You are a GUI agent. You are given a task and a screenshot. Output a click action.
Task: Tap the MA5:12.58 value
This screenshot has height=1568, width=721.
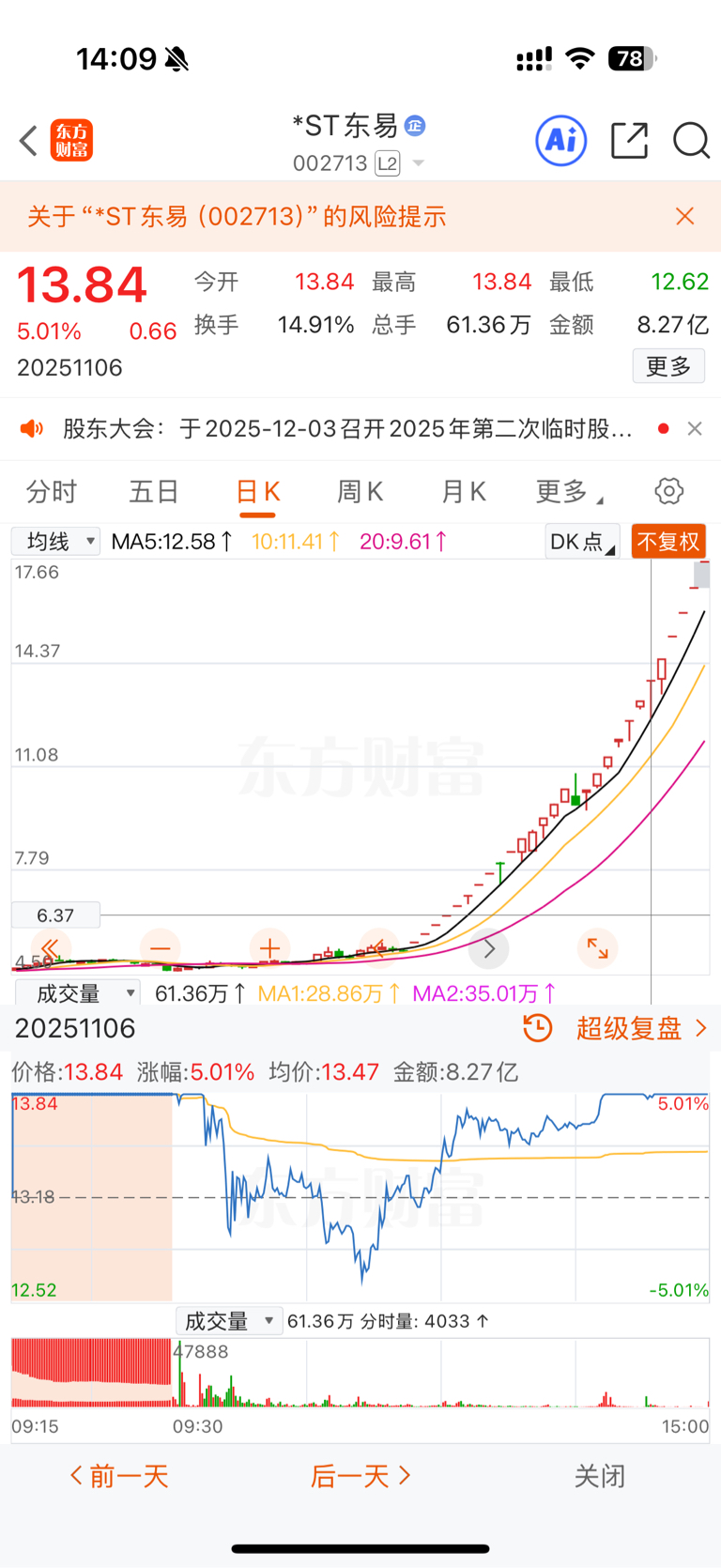(172, 542)
